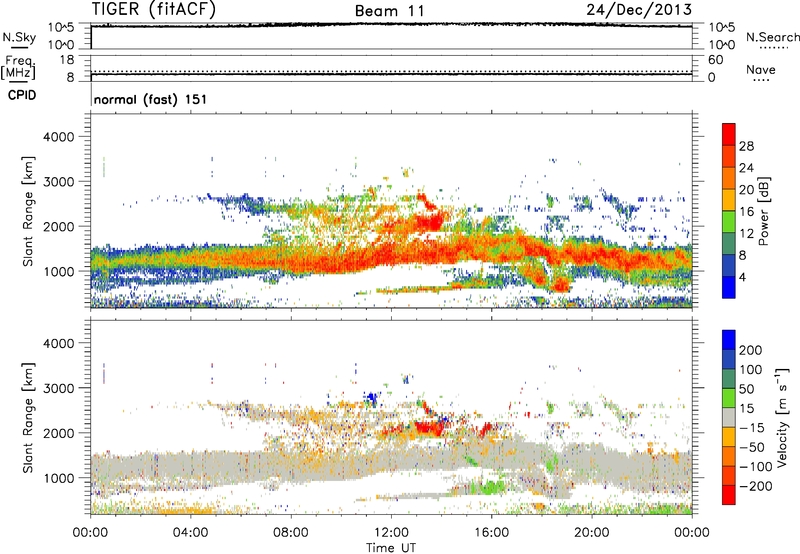Click the '20:00' time axis label
Image resolution: width=800 pixels, height=554 pixels.
tap(591, 533)
